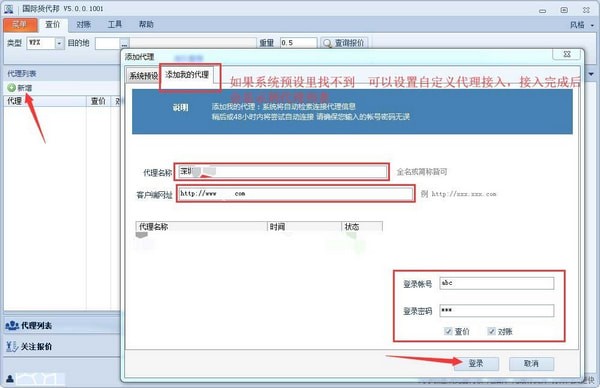600x388 pixels.
Task: Open the orange 菜单 menu
Action: coord(20,25)
